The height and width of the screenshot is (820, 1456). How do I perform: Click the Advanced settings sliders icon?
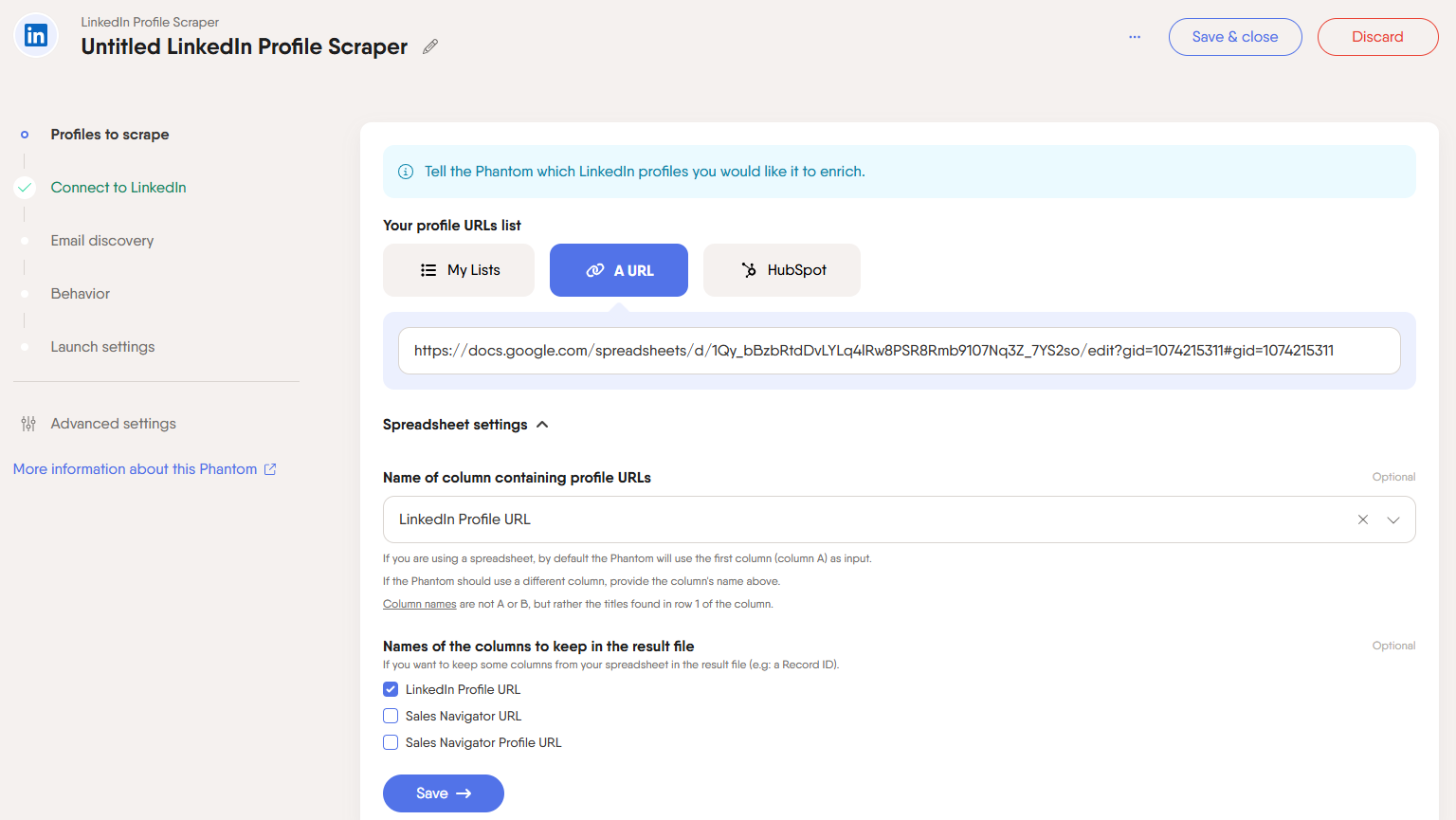pos(28,424)
